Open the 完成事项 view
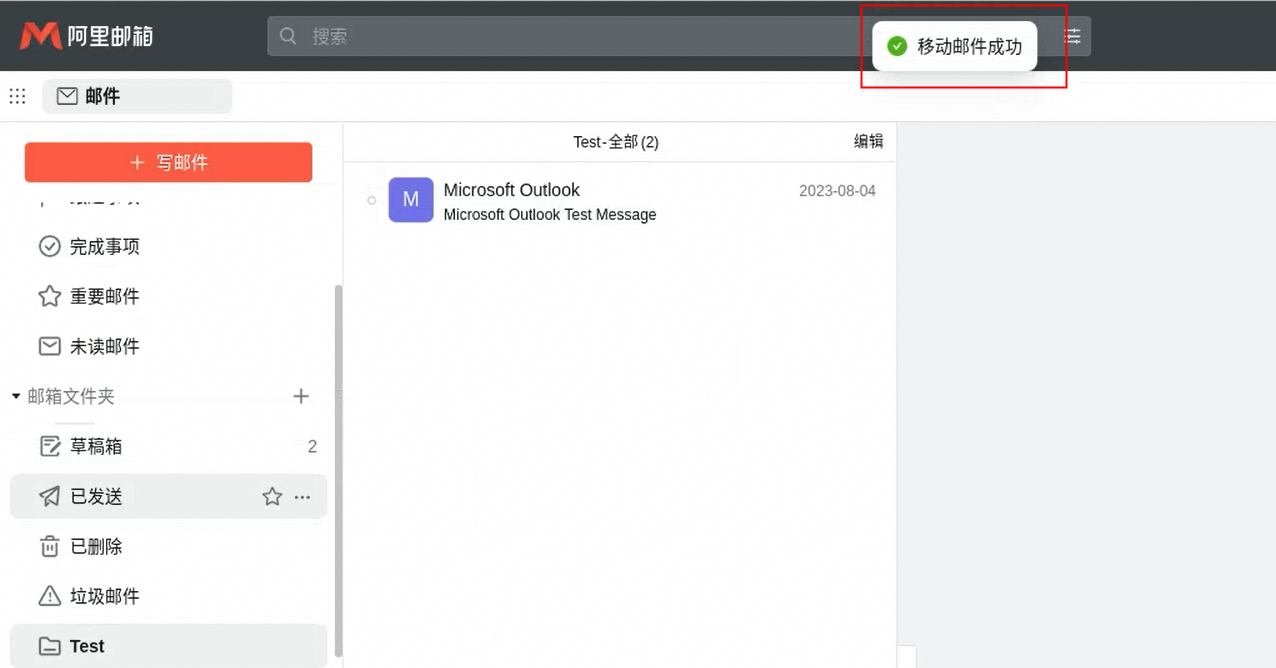1276x668 pixels. [104, 247]
